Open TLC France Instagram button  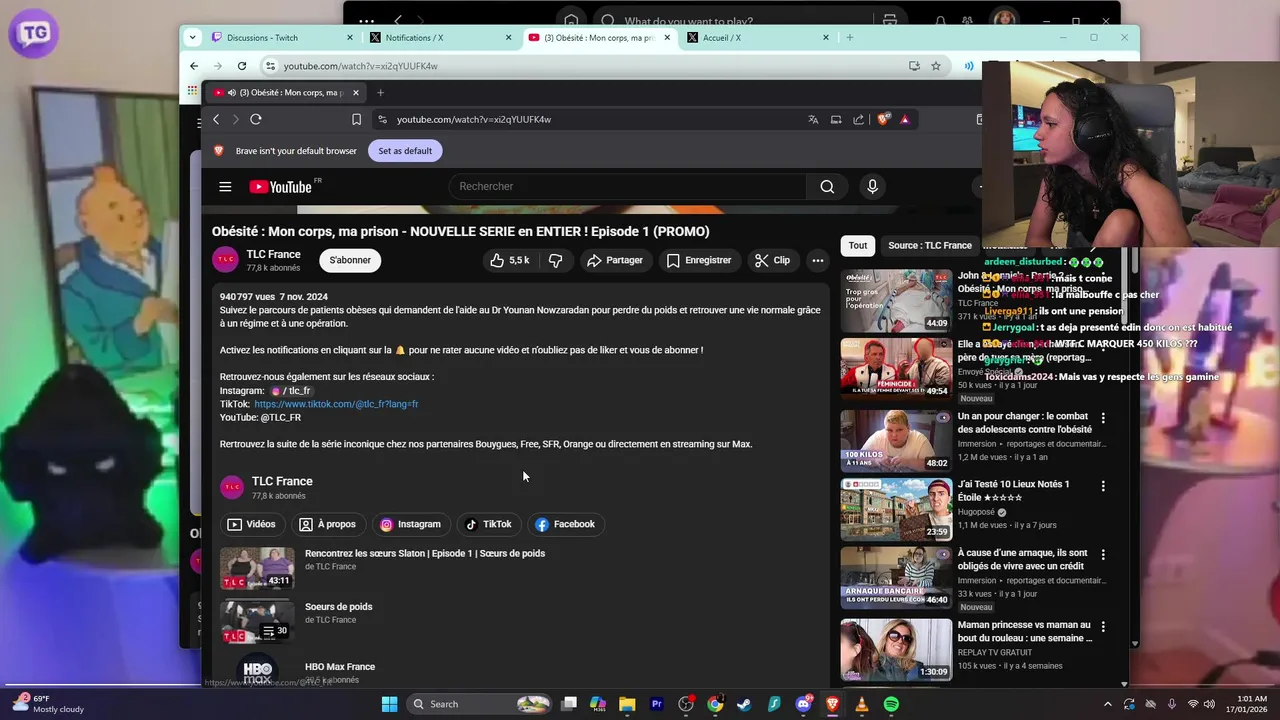point(410,524)
